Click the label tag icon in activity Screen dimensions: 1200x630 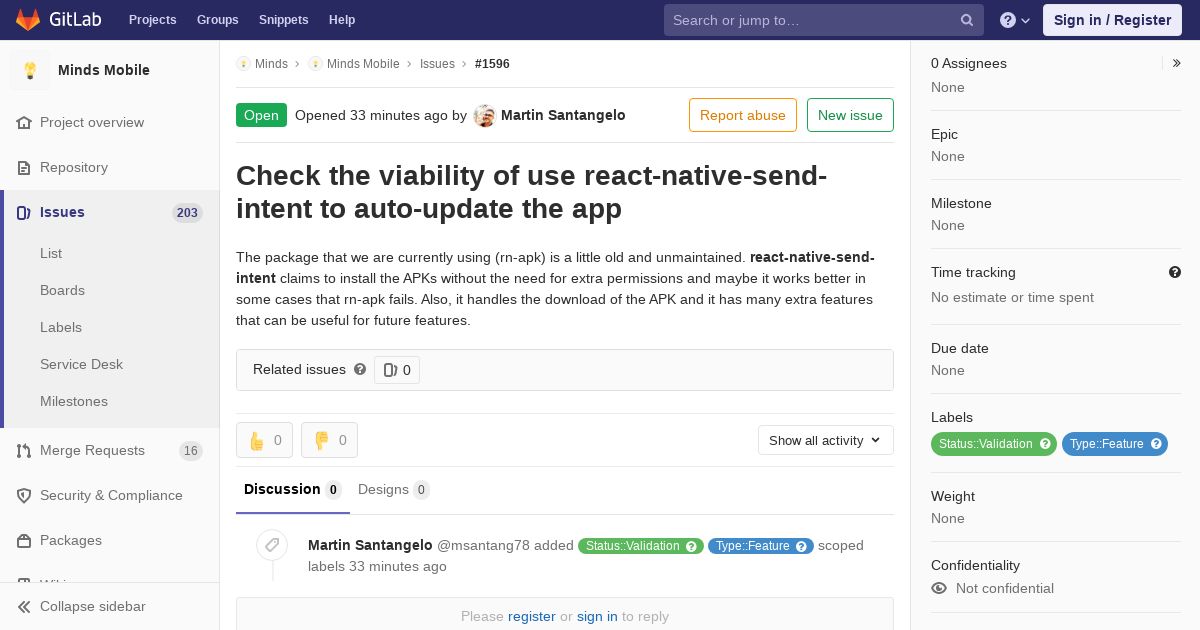[x=272, y=545]
